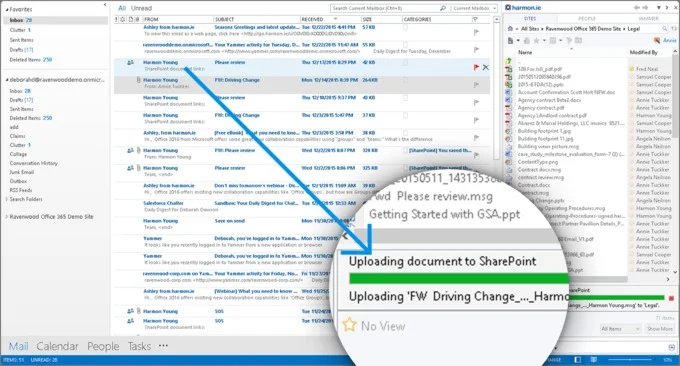Click Ravenwood Office 365 Demo Site breadcrumb

(x=583, y=29)
